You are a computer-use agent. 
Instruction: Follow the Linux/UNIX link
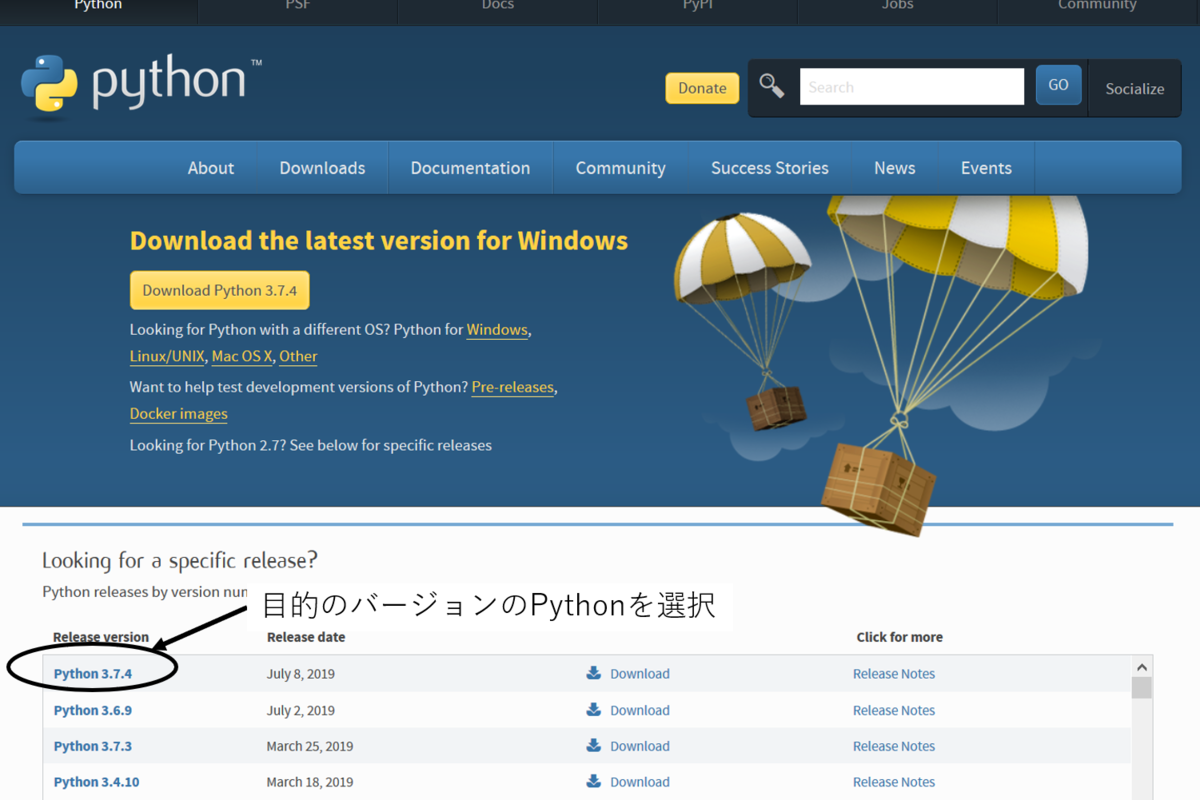[x=167, y=357]
